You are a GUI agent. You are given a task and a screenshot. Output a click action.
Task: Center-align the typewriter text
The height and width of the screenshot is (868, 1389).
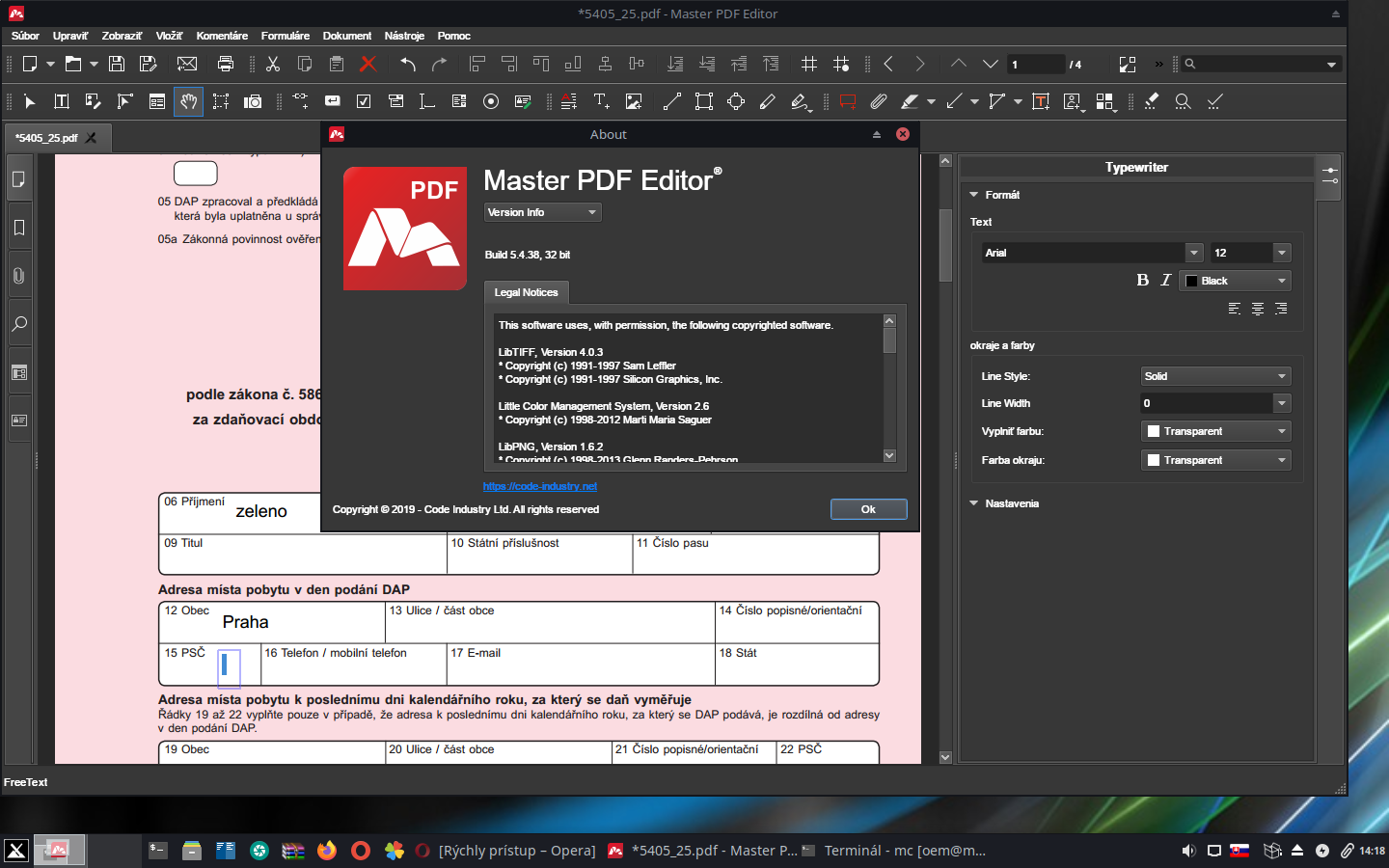(x=1258, y=309)
